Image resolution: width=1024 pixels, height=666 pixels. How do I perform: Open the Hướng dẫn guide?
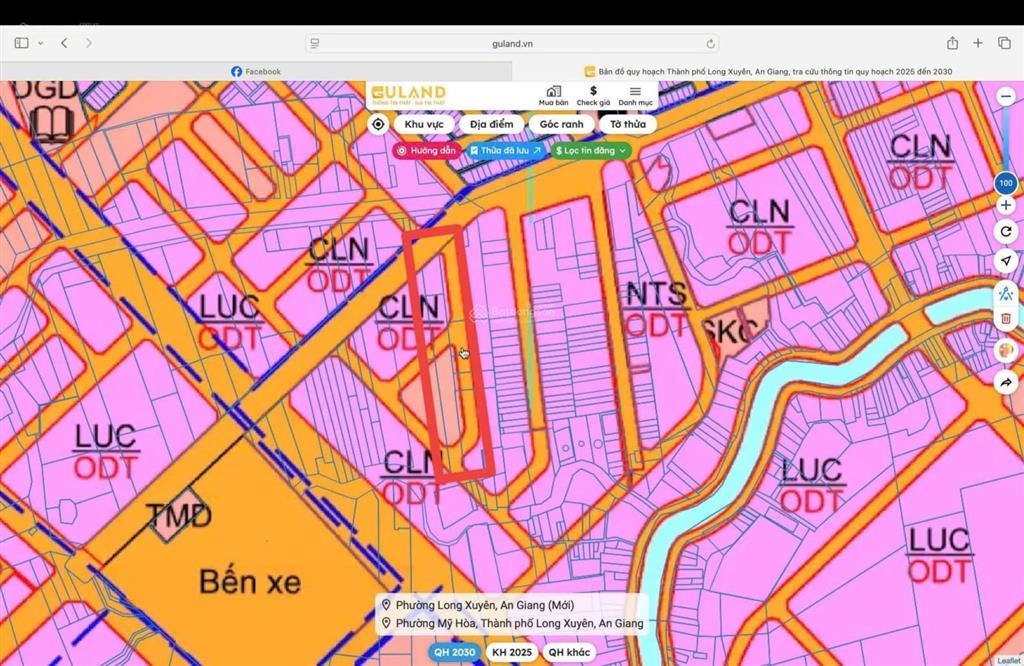point(428,150)
